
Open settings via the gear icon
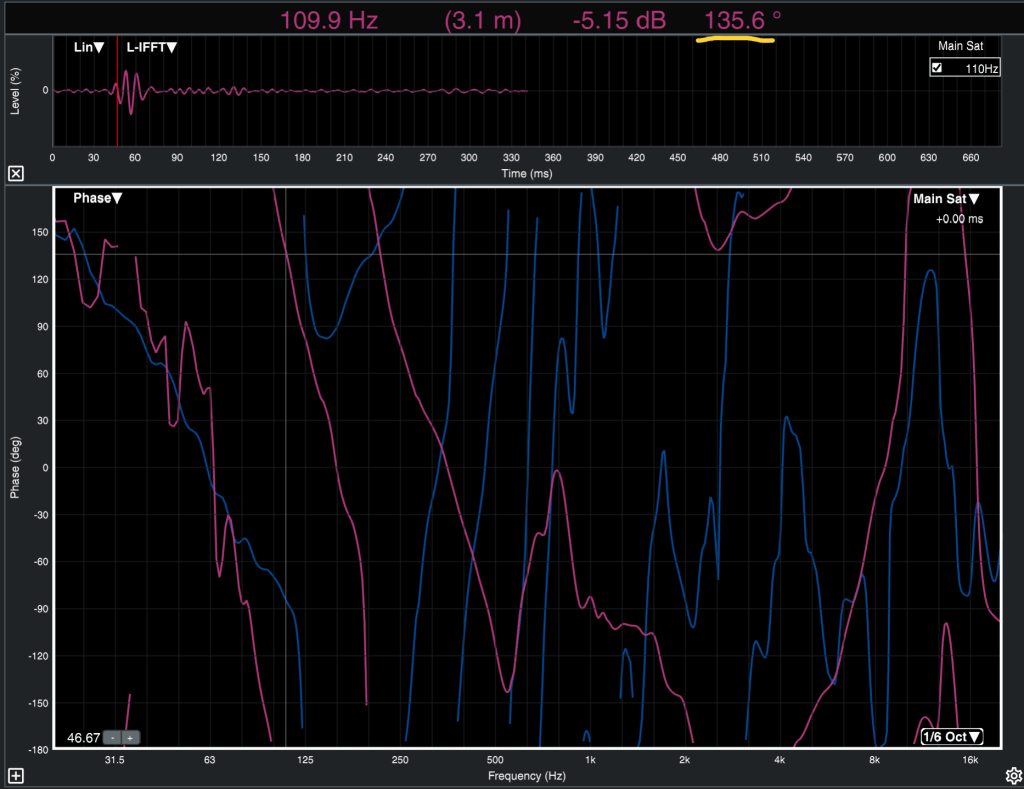coord(1012,775)
